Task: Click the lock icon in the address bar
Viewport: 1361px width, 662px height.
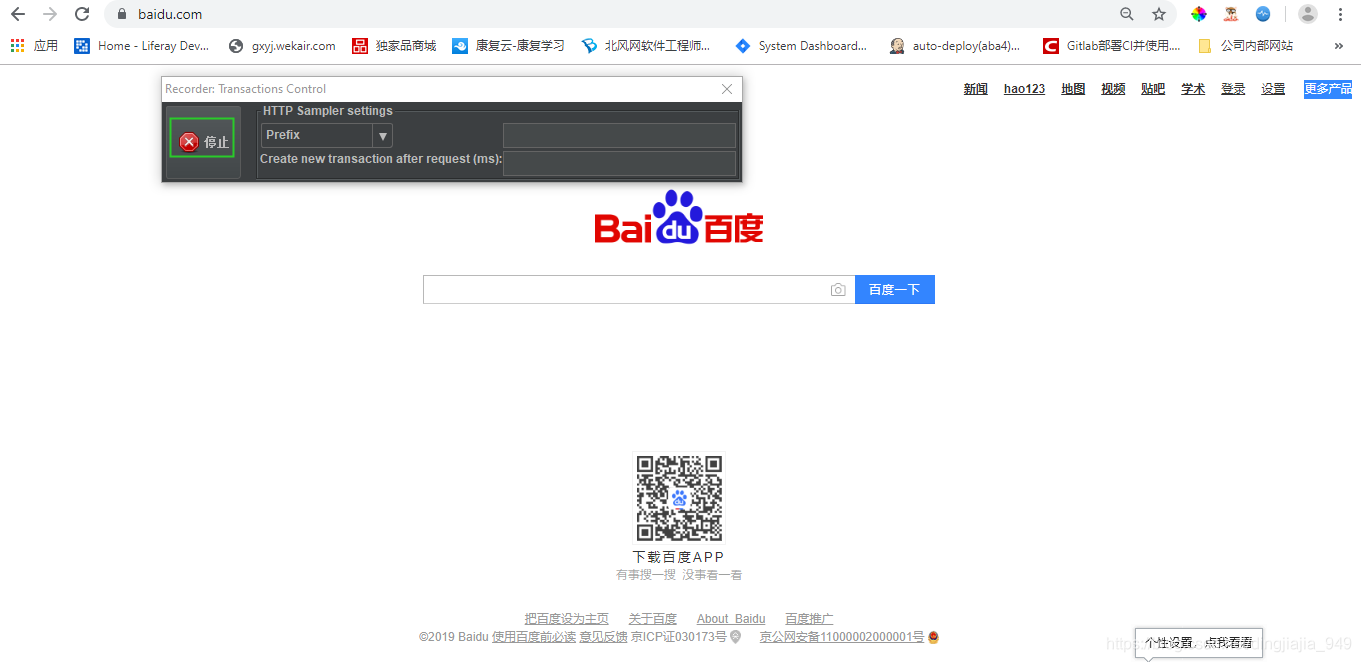Action: click(122, 14)
